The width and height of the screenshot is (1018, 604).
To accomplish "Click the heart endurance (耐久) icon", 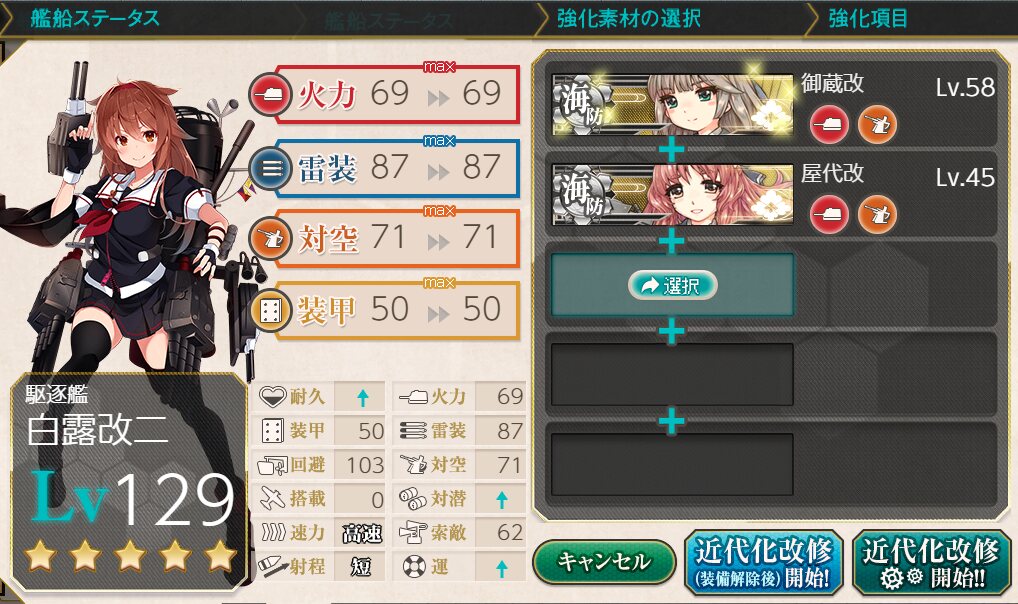I will pyautogui.click(x=272, y=396).
